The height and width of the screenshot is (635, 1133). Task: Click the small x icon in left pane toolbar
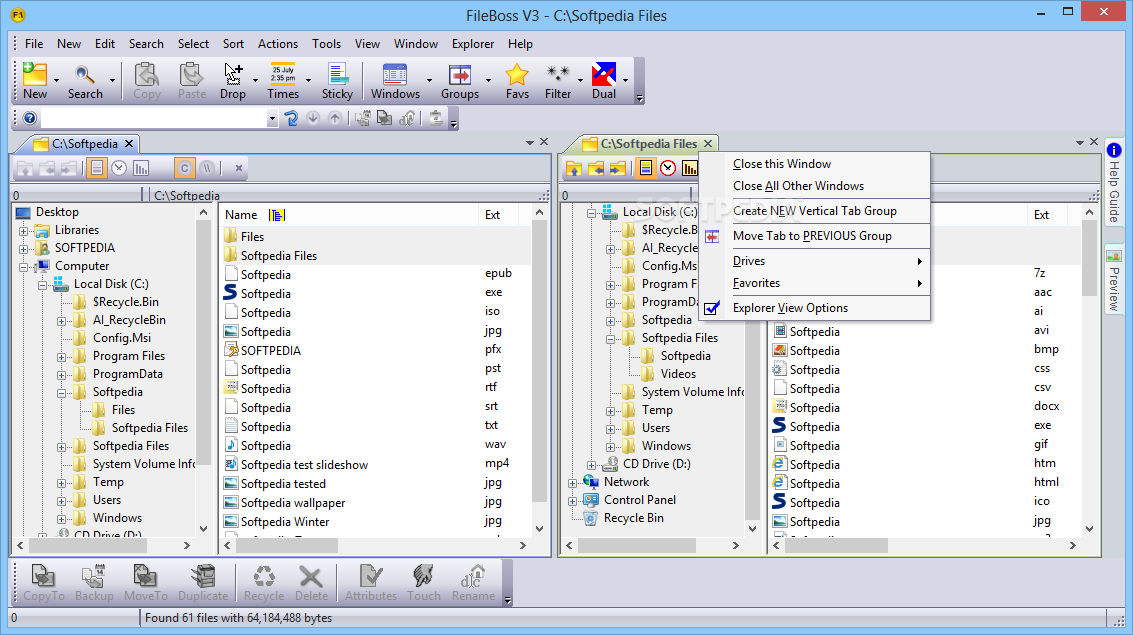[238, 168]
